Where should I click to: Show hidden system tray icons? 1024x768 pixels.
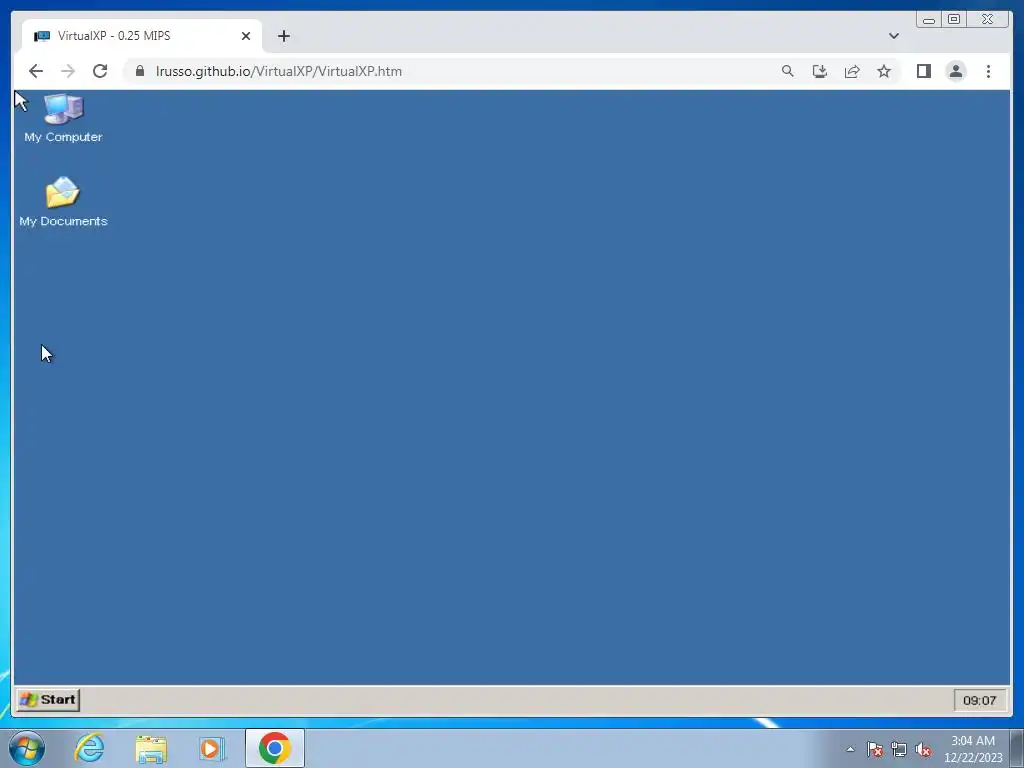coord(850,749)
